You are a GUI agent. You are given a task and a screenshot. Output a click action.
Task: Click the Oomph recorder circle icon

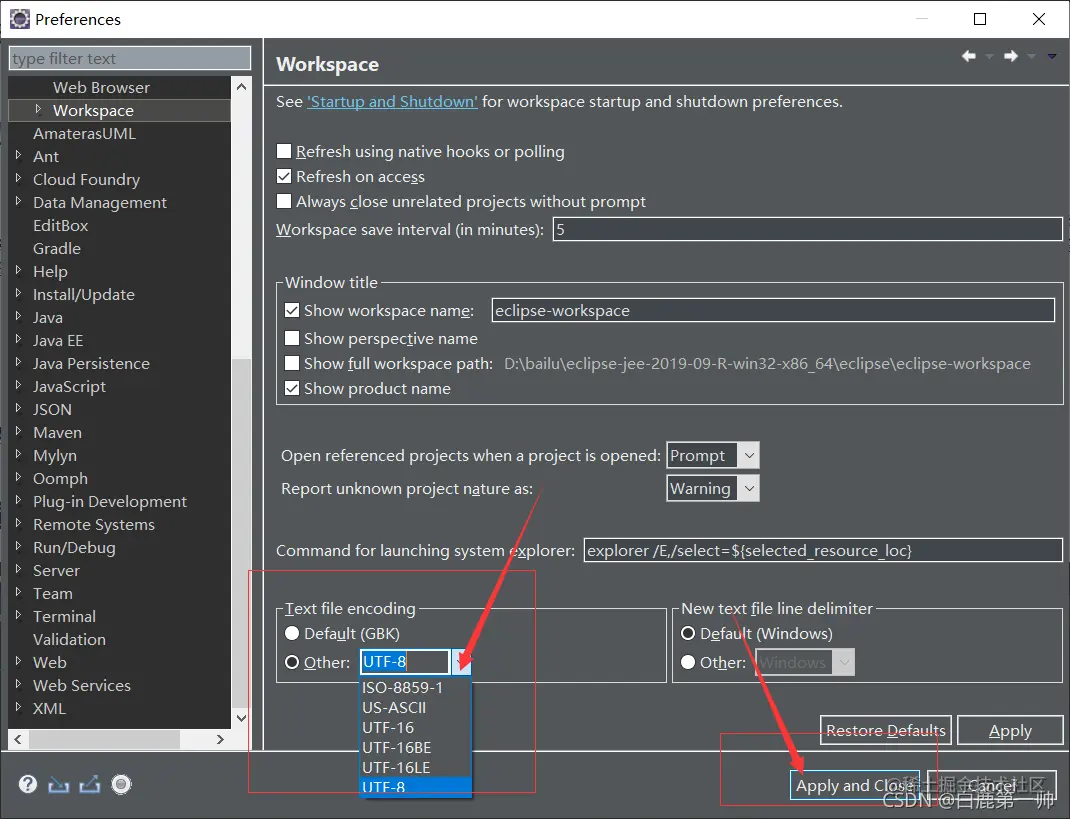[121, 784]
